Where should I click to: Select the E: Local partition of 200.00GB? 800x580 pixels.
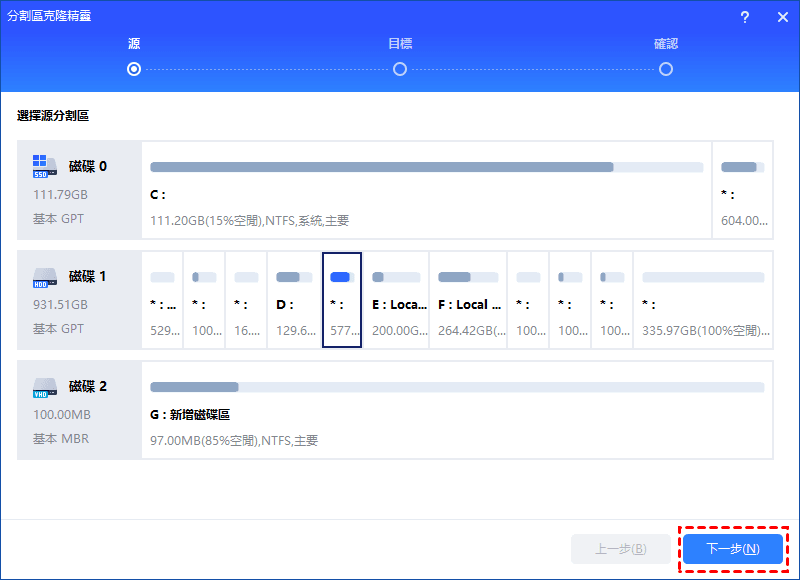tap(397, 300)
